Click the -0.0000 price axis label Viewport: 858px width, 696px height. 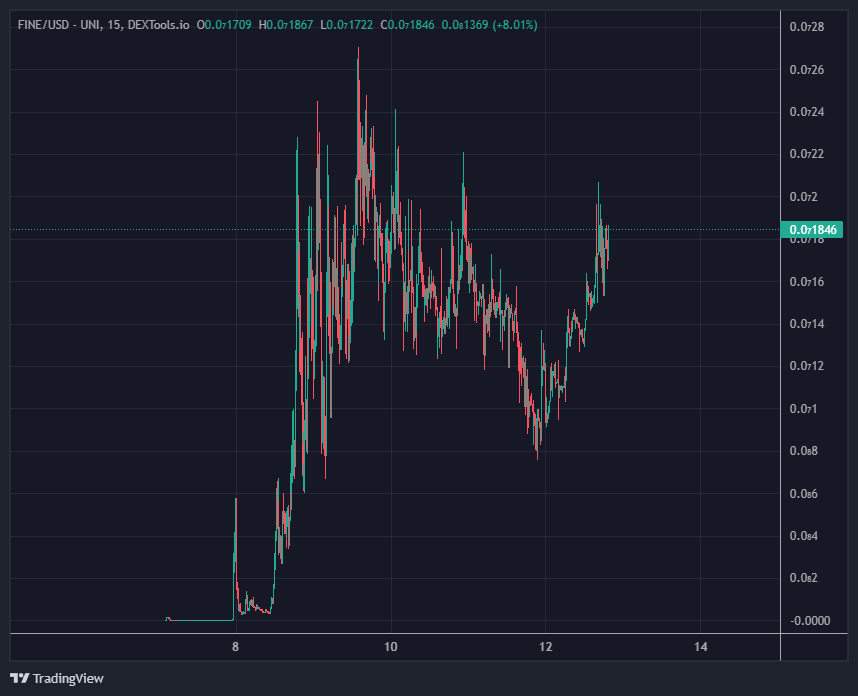pos(810,620)
